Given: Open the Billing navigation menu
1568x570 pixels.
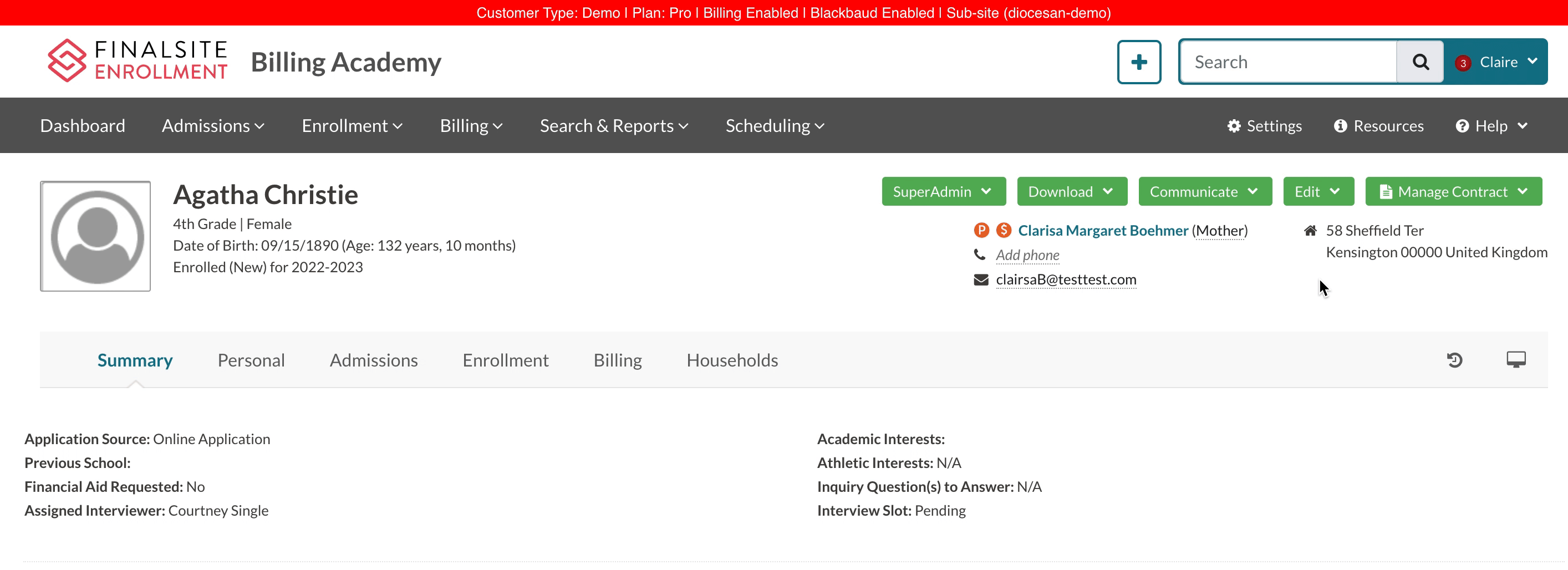Looking at the screenshot, I should pos(471,126).
